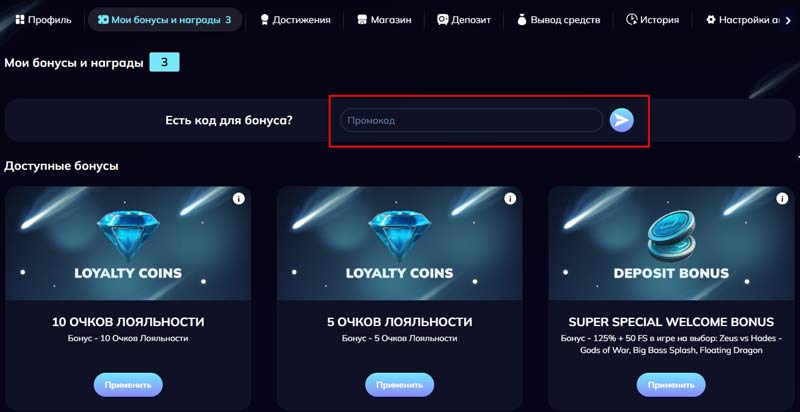View the История tab
Screen dimensions: 800x412
[652, 19]
